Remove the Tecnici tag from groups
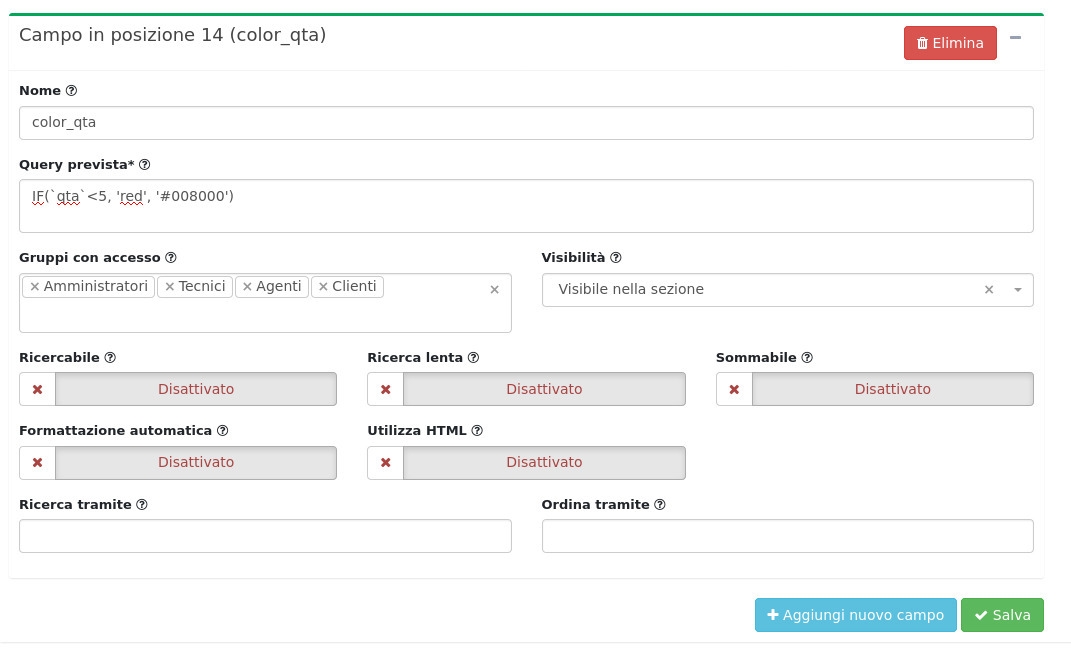1071x653 pixels. tap(170, 287)
